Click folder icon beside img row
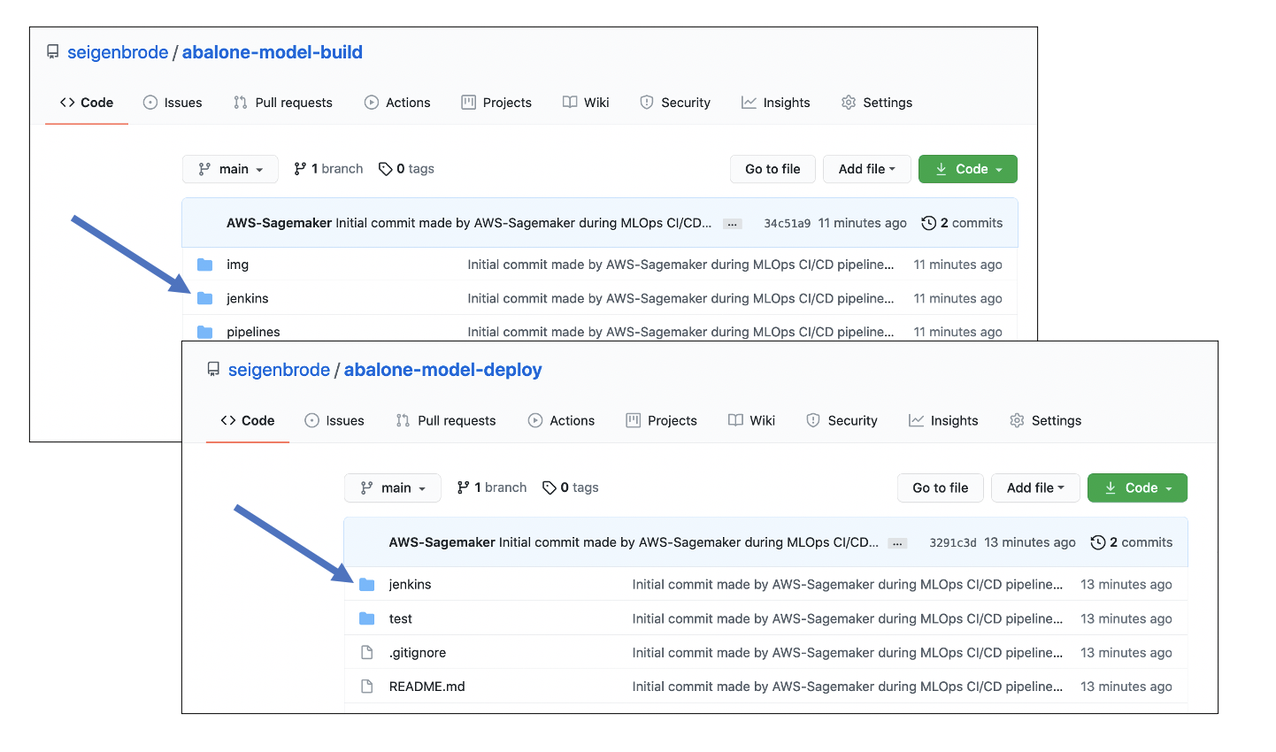The height and width of the screenshot is (752, 1276). (205, 264)
